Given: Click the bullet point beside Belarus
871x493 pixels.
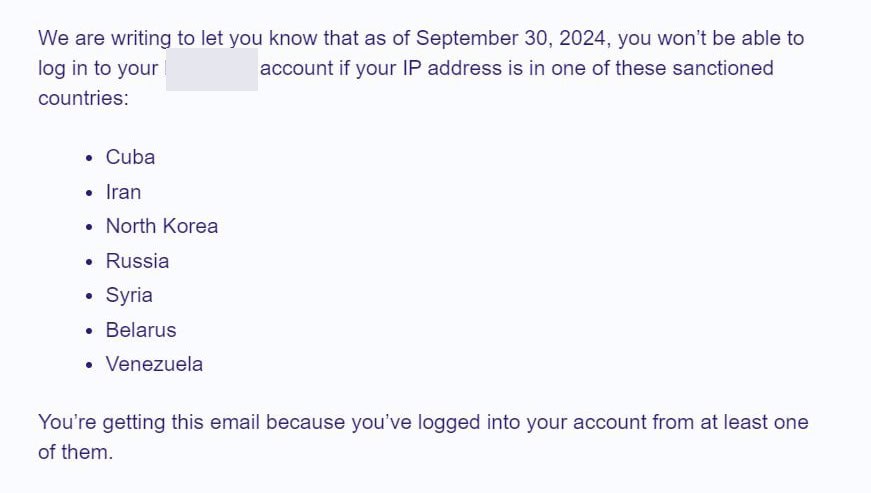Looking at the screenshot, I should (89, 331).
